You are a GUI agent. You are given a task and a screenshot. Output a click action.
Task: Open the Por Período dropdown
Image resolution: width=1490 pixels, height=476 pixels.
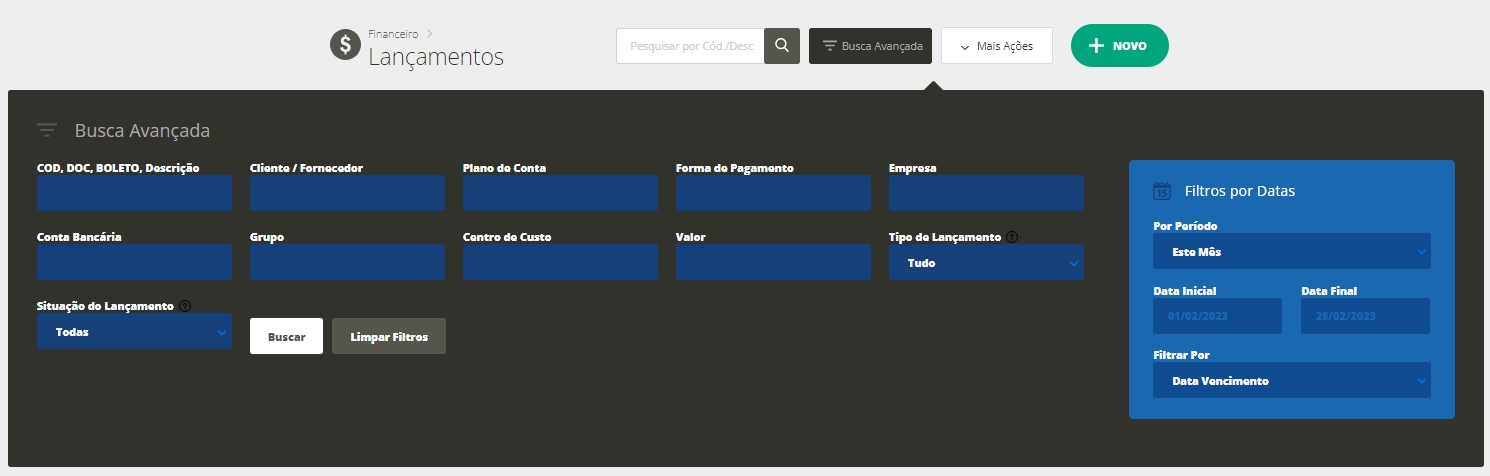point(1291,252)
